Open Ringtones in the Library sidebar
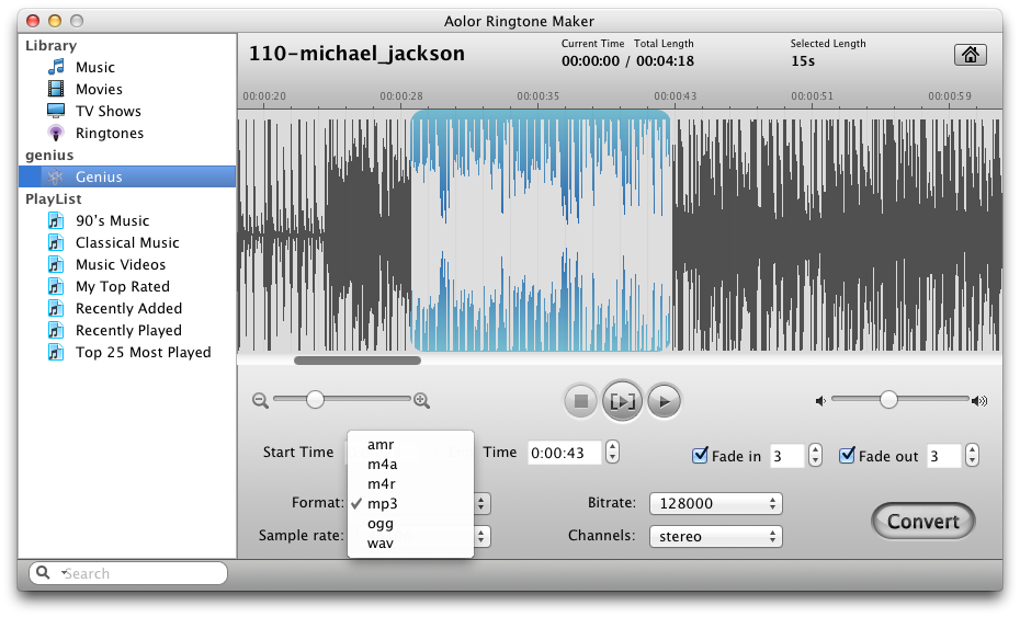Image resolution: width=1020 pixels, height=617 pixels. point(109,133)
